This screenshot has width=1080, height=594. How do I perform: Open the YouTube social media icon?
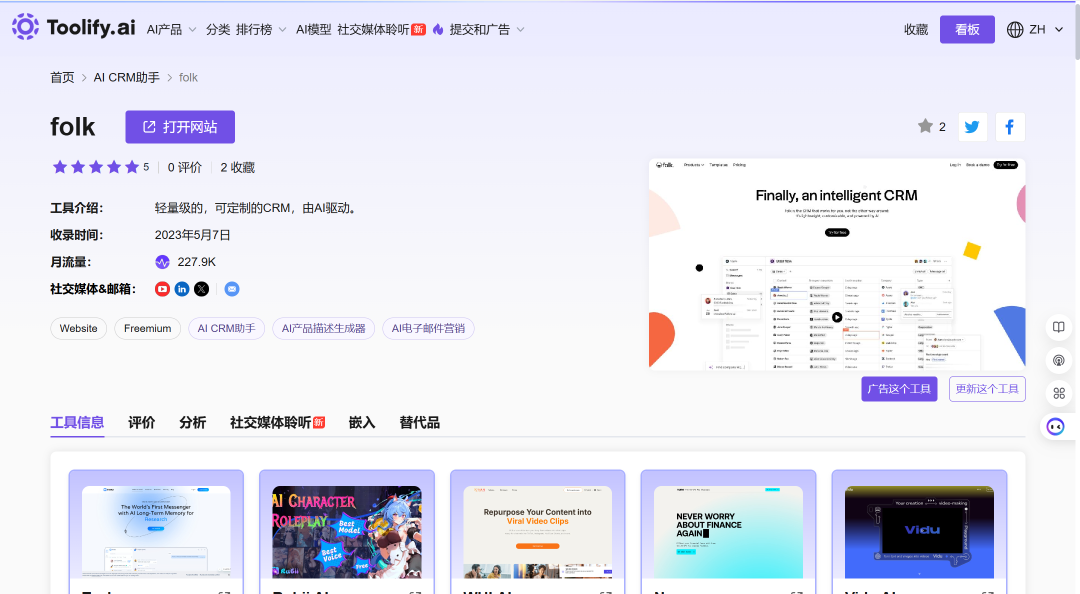(x=162, y=289)
